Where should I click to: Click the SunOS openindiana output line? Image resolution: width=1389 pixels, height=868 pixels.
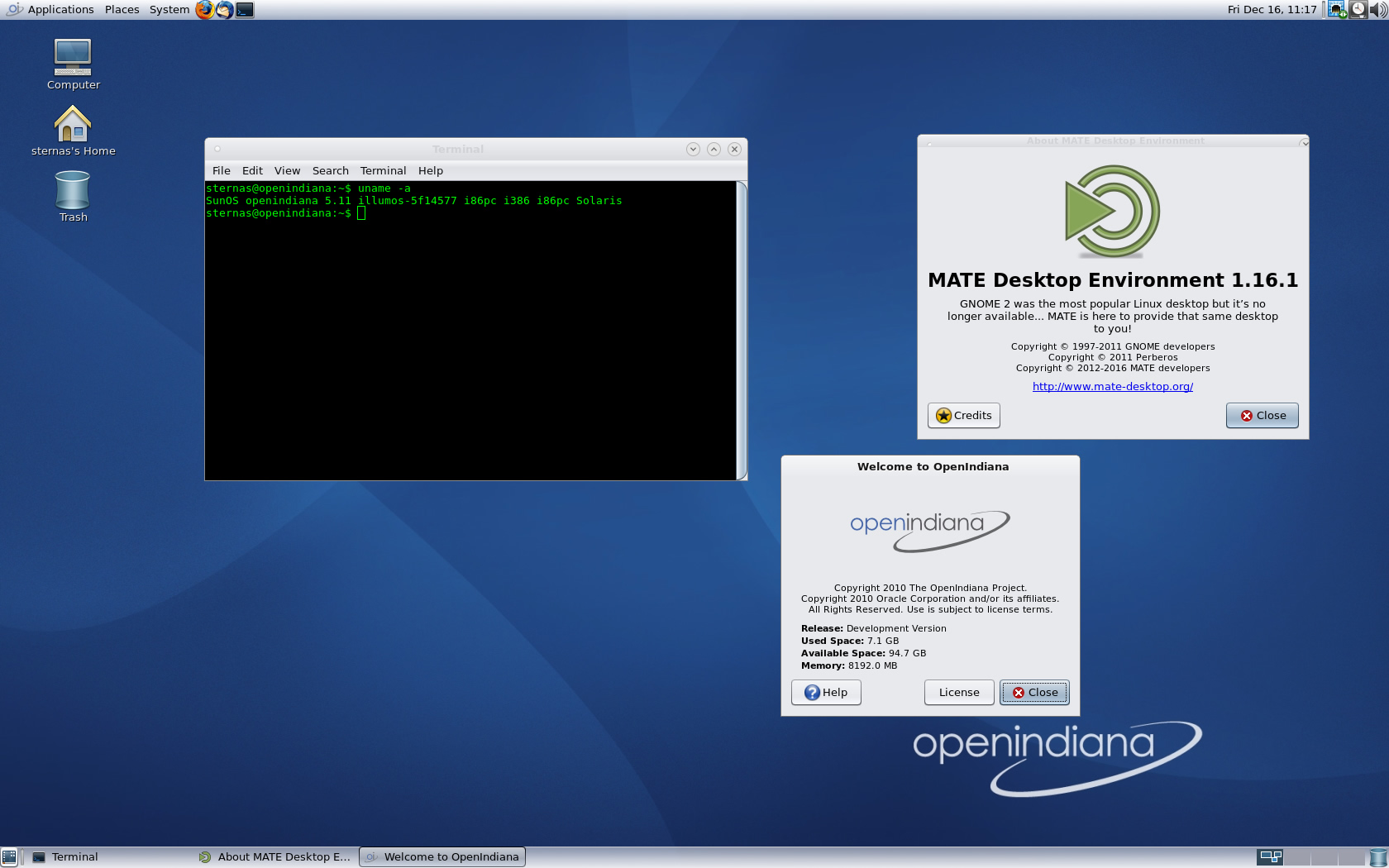pos(414,201)
